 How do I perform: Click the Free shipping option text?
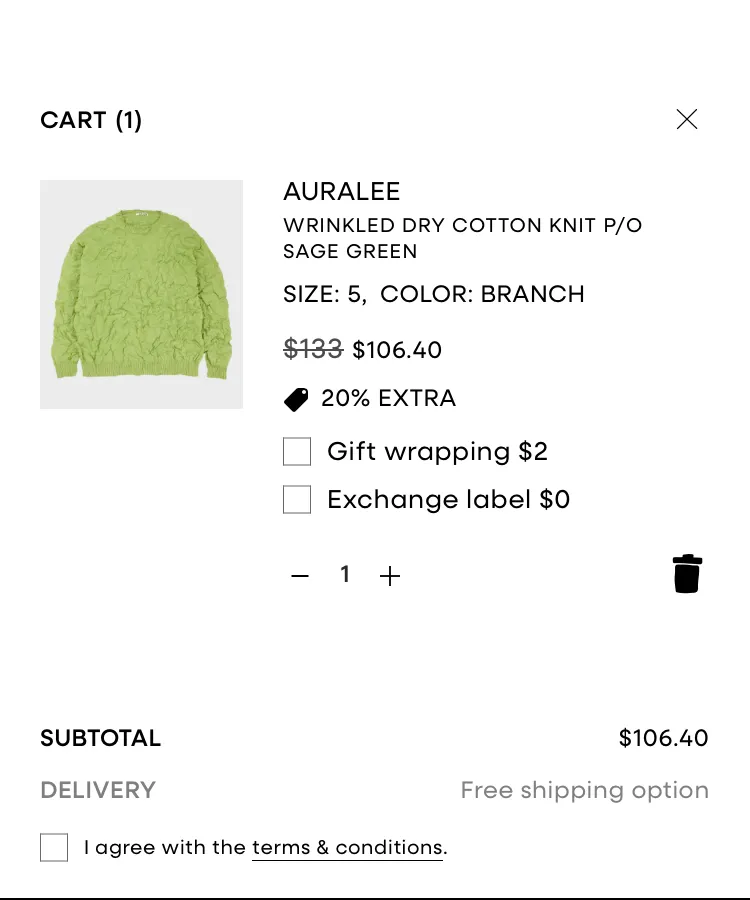(x=584, y=790)
